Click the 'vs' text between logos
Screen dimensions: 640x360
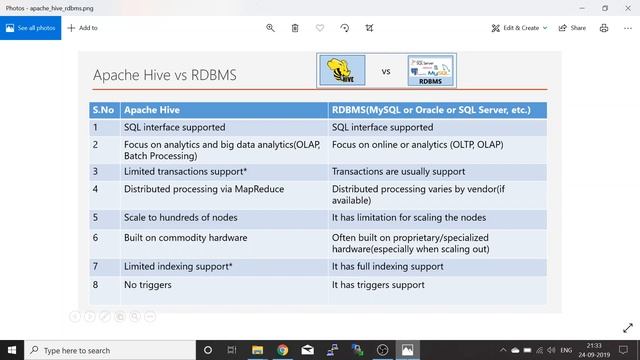click(x=386, y=71)
